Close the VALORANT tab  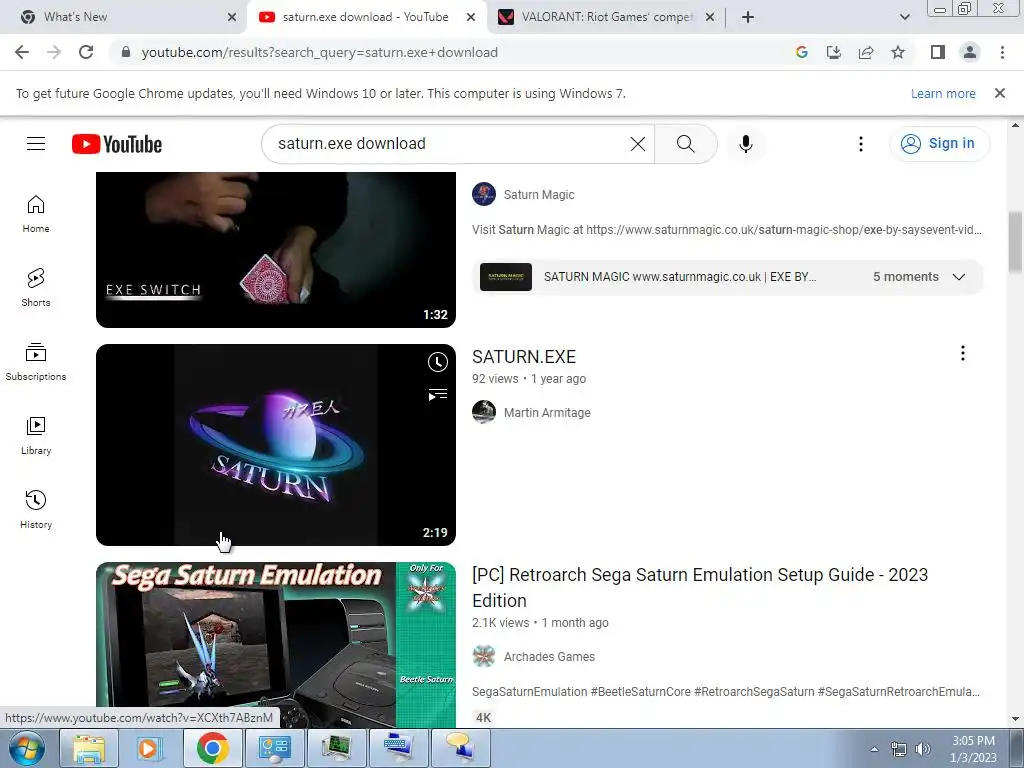click(x=710, y=17)
